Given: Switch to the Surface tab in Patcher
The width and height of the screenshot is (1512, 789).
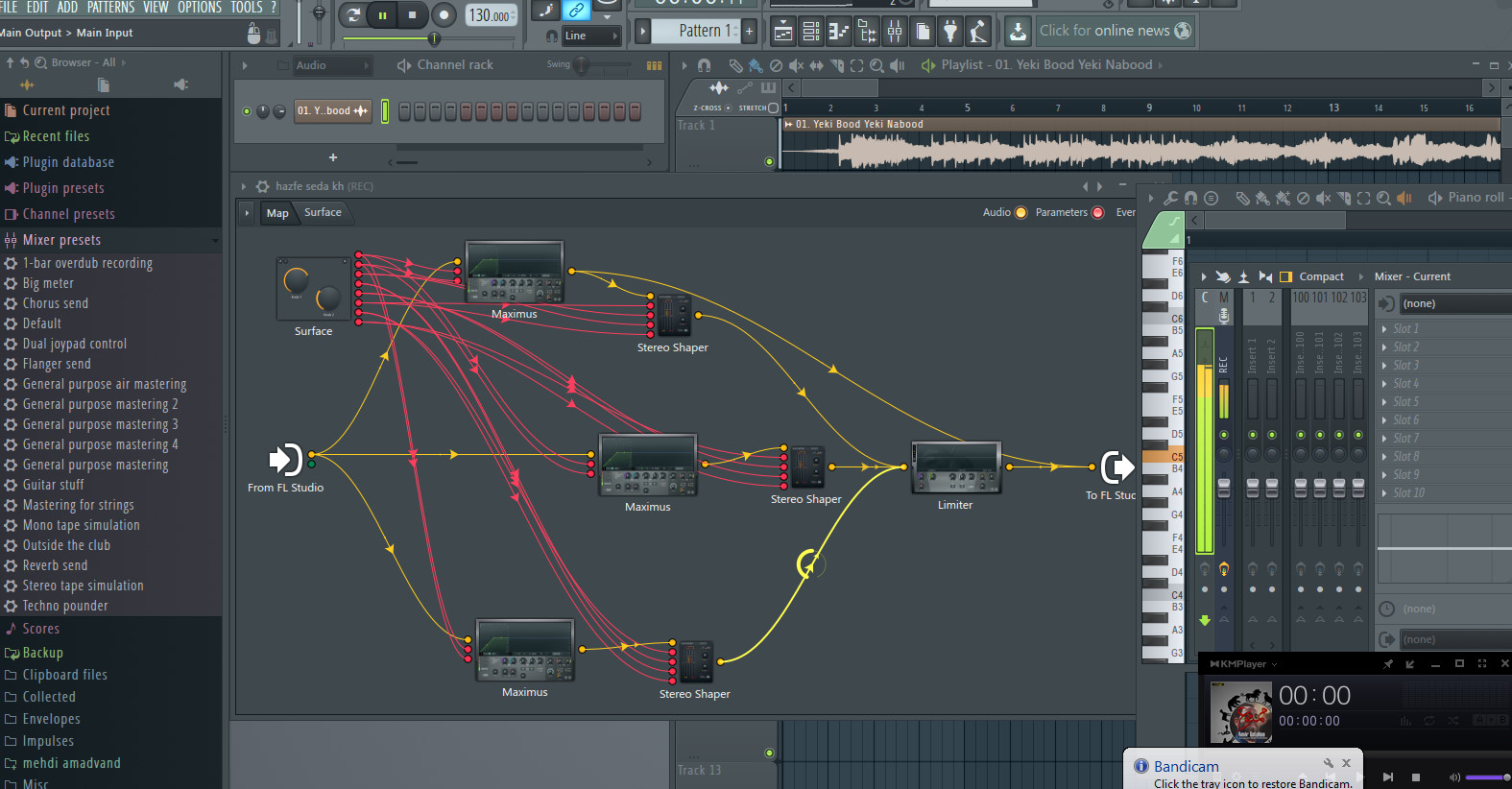Looking at the screenshot, I should pos(323,212).
